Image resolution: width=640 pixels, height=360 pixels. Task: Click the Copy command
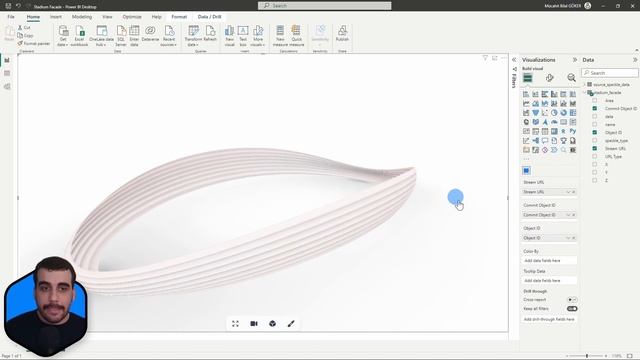(25, 36)
